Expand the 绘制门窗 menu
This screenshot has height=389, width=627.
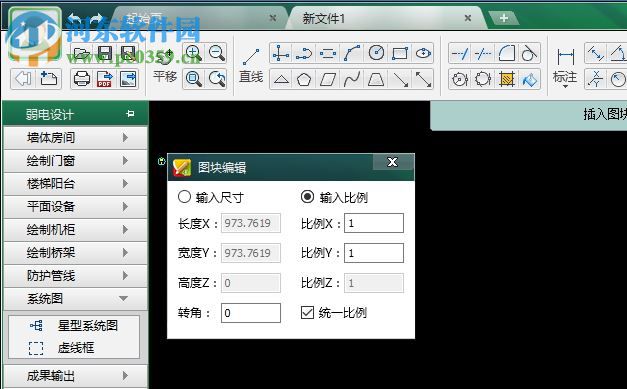[x=75, y=161]
